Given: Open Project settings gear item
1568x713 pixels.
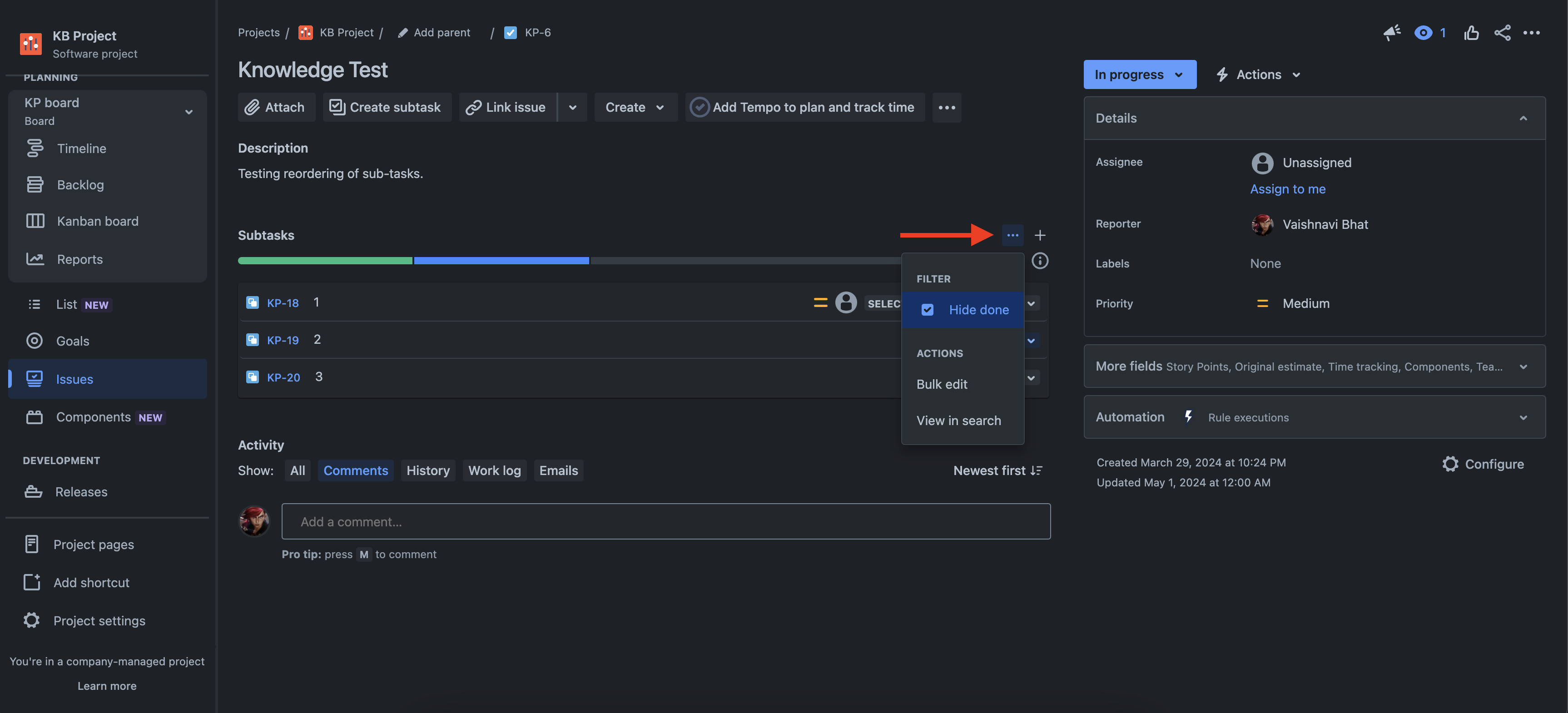Looking at the screenshot, I should [x=99, y=620].
